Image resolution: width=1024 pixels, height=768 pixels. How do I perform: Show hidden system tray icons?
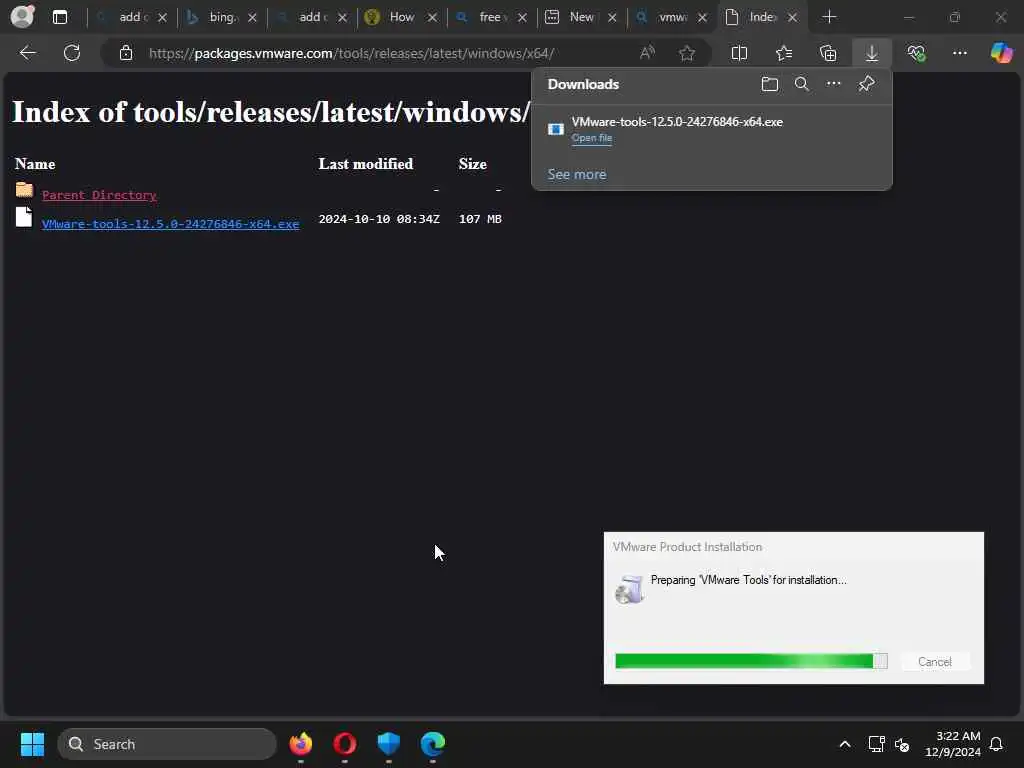(x=844, y=744)
